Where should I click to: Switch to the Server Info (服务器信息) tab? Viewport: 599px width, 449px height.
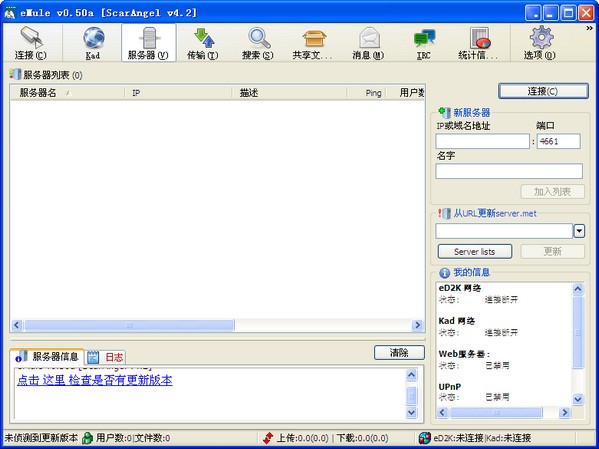tap(46, 357)
